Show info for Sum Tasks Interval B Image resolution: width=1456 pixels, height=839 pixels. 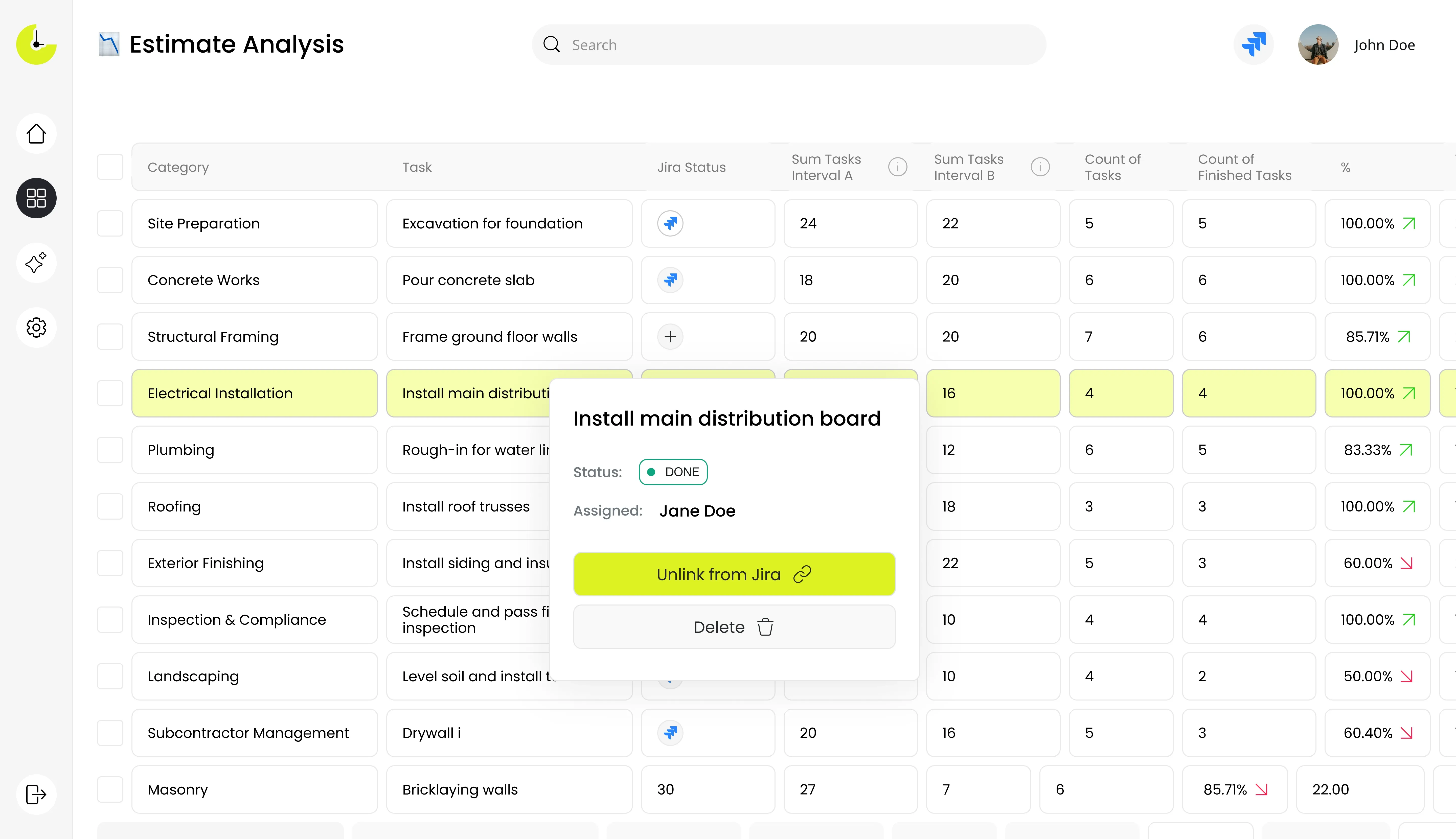click(x=1040, y=167)
